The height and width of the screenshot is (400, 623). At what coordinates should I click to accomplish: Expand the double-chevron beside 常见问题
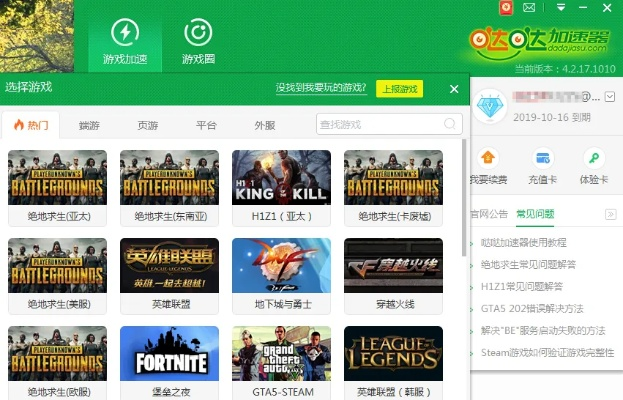(609, 215)
